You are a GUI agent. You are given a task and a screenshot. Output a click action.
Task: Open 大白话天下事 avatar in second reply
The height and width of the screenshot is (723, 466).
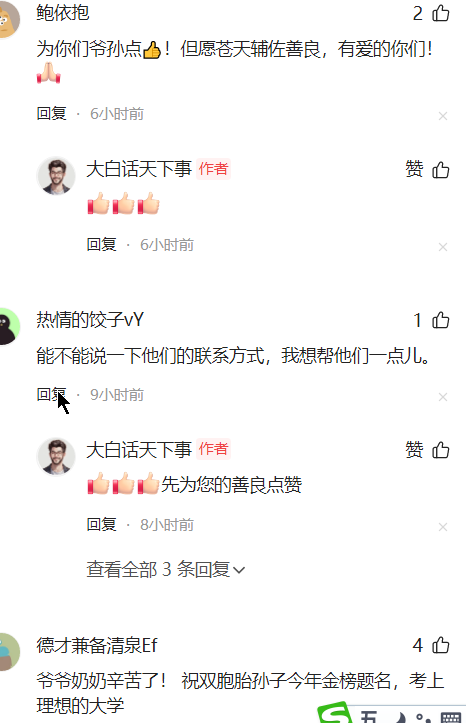(56, 456)
